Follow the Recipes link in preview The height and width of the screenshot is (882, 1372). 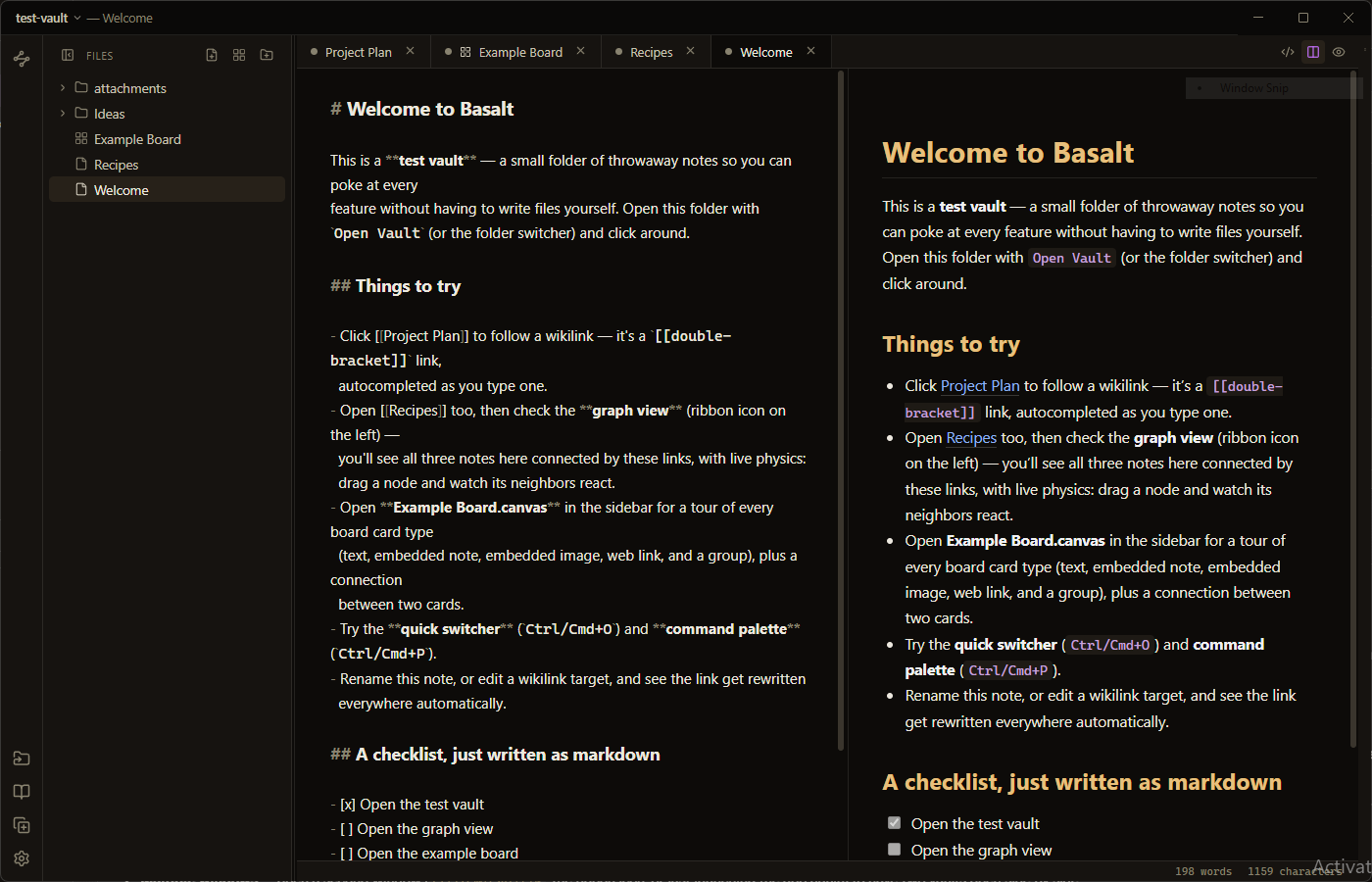[971, 438]
